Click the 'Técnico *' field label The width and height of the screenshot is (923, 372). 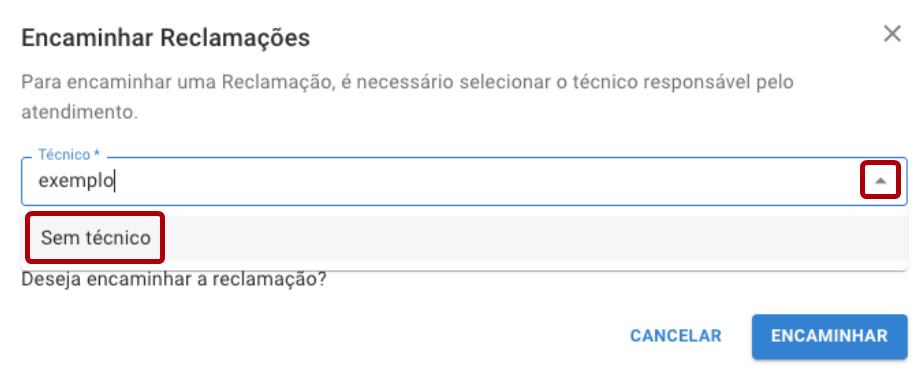tap(69, 155)
